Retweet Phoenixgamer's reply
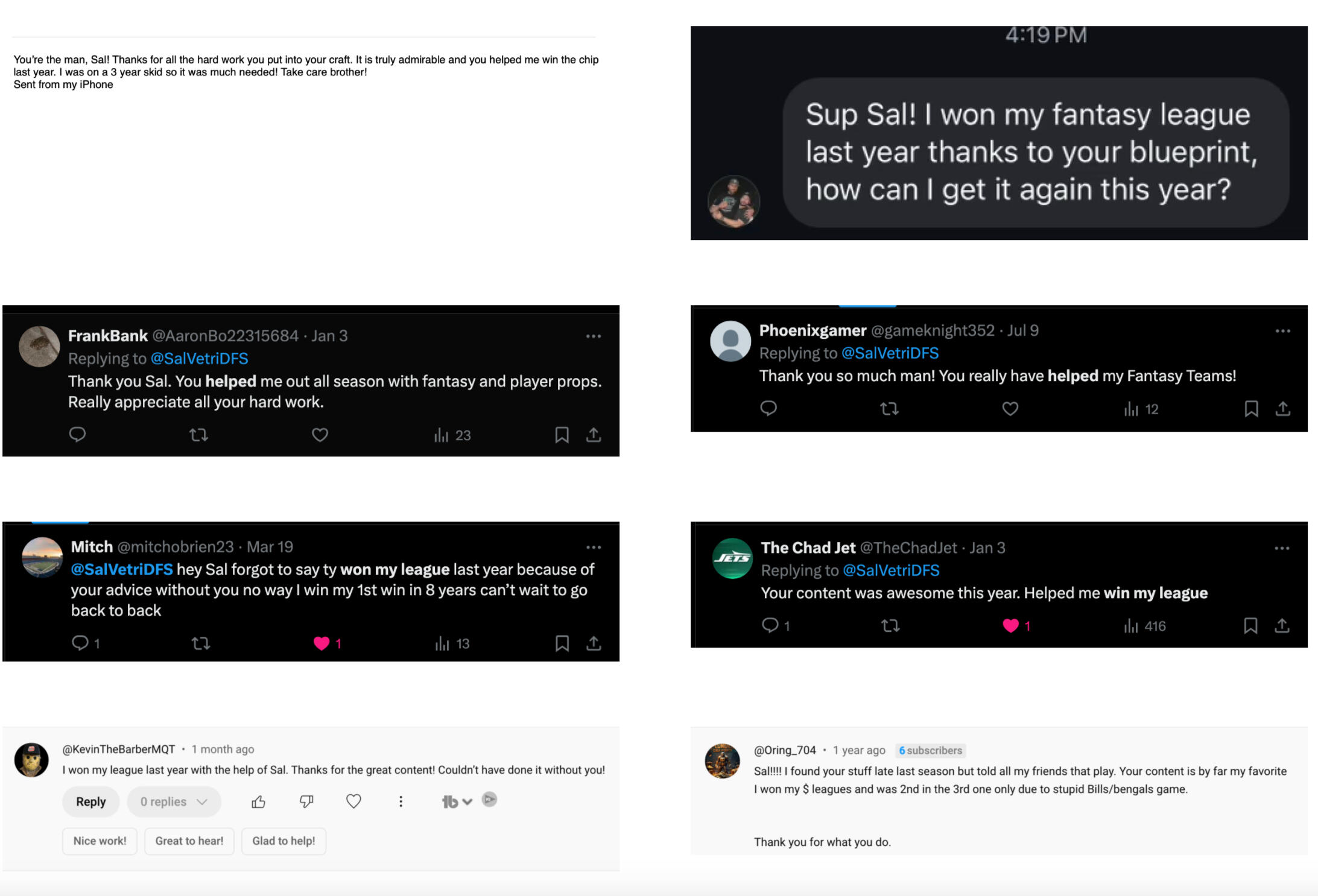 click(x=889, y=409)
